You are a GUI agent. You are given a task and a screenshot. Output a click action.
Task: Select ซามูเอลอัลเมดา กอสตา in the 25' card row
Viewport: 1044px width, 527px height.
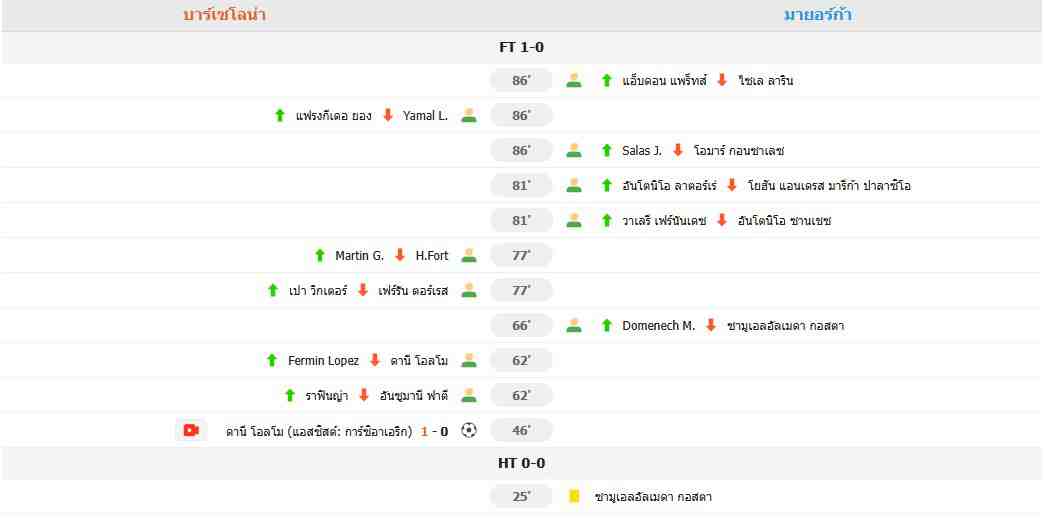click(653, 497)
